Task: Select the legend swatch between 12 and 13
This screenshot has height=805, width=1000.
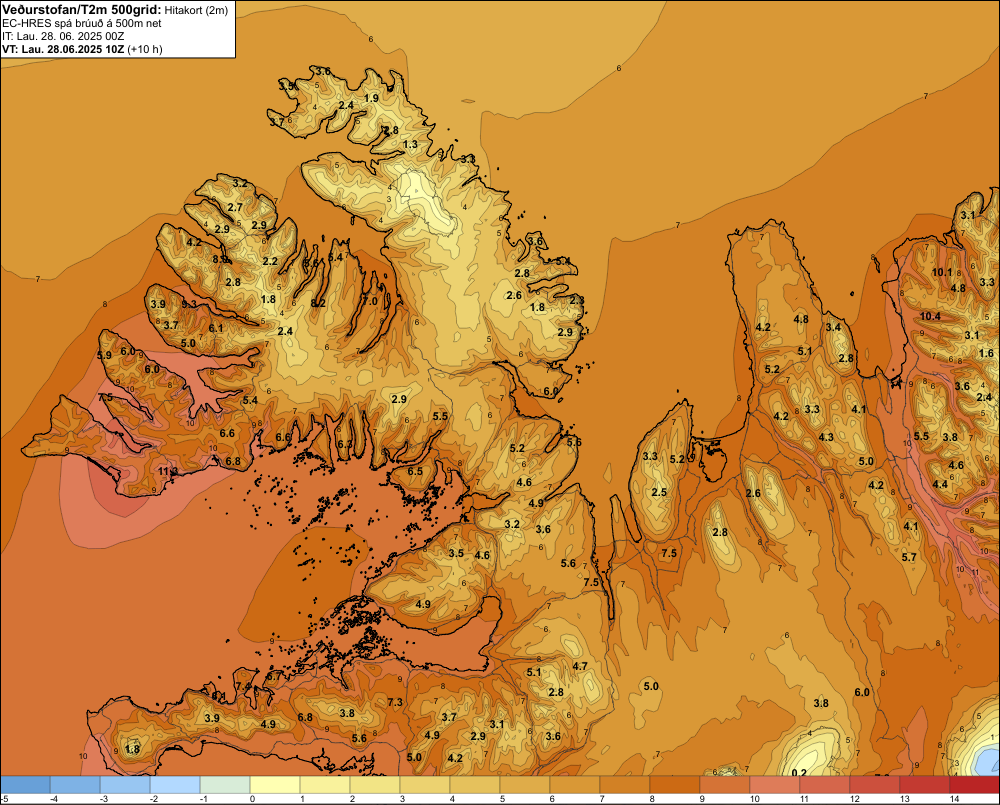Action: [874, 785]
